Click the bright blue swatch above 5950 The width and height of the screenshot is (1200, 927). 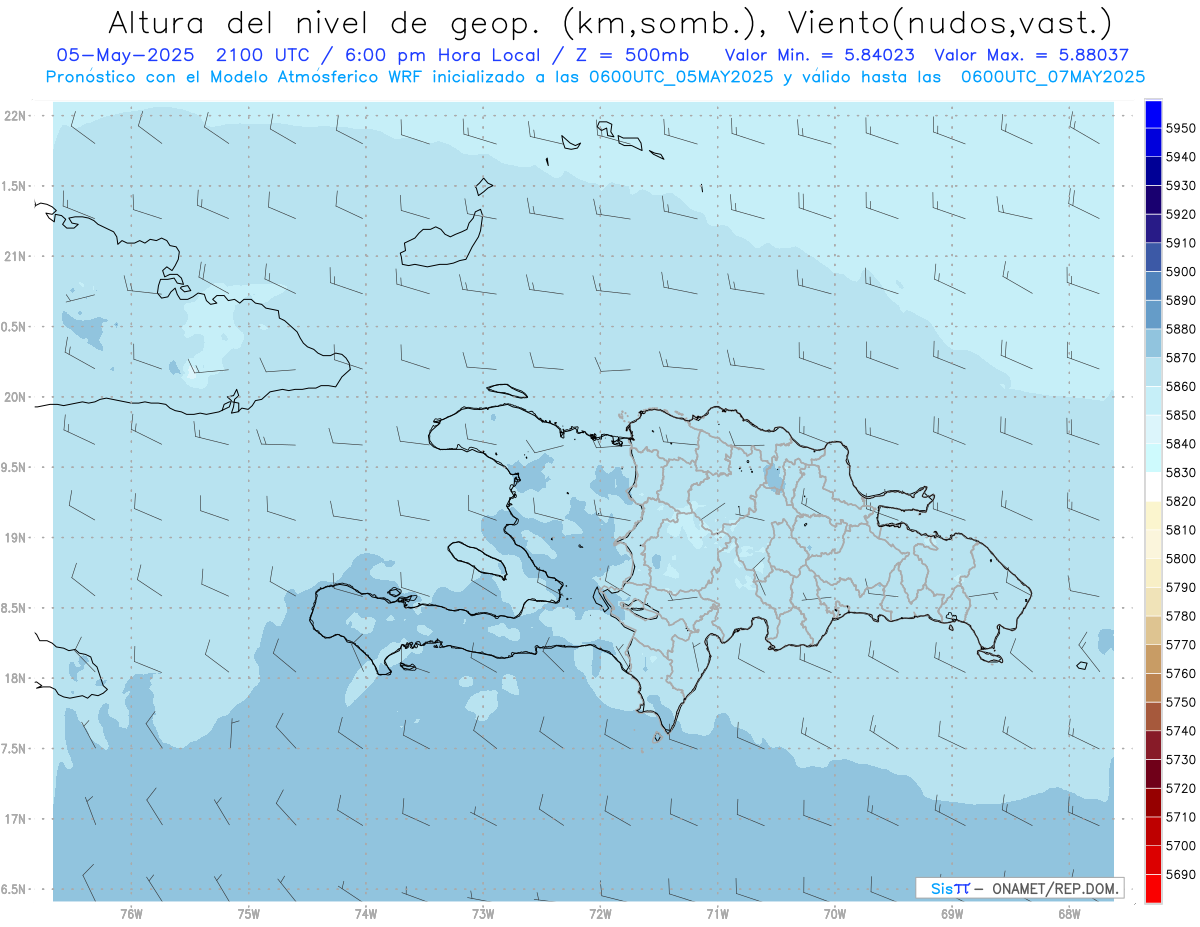(1153, 114)
